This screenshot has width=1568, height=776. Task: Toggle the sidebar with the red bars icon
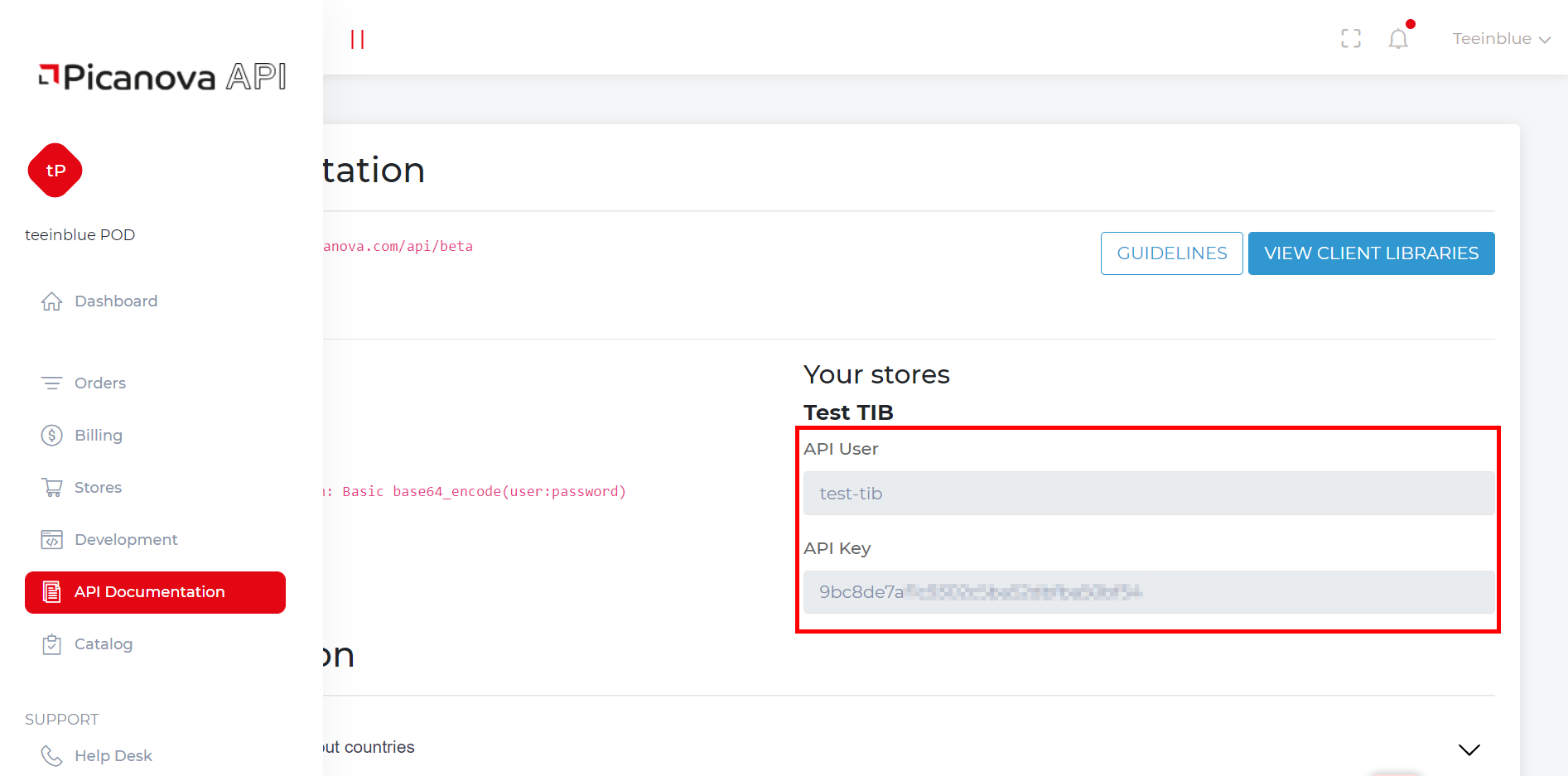point(357,39)
